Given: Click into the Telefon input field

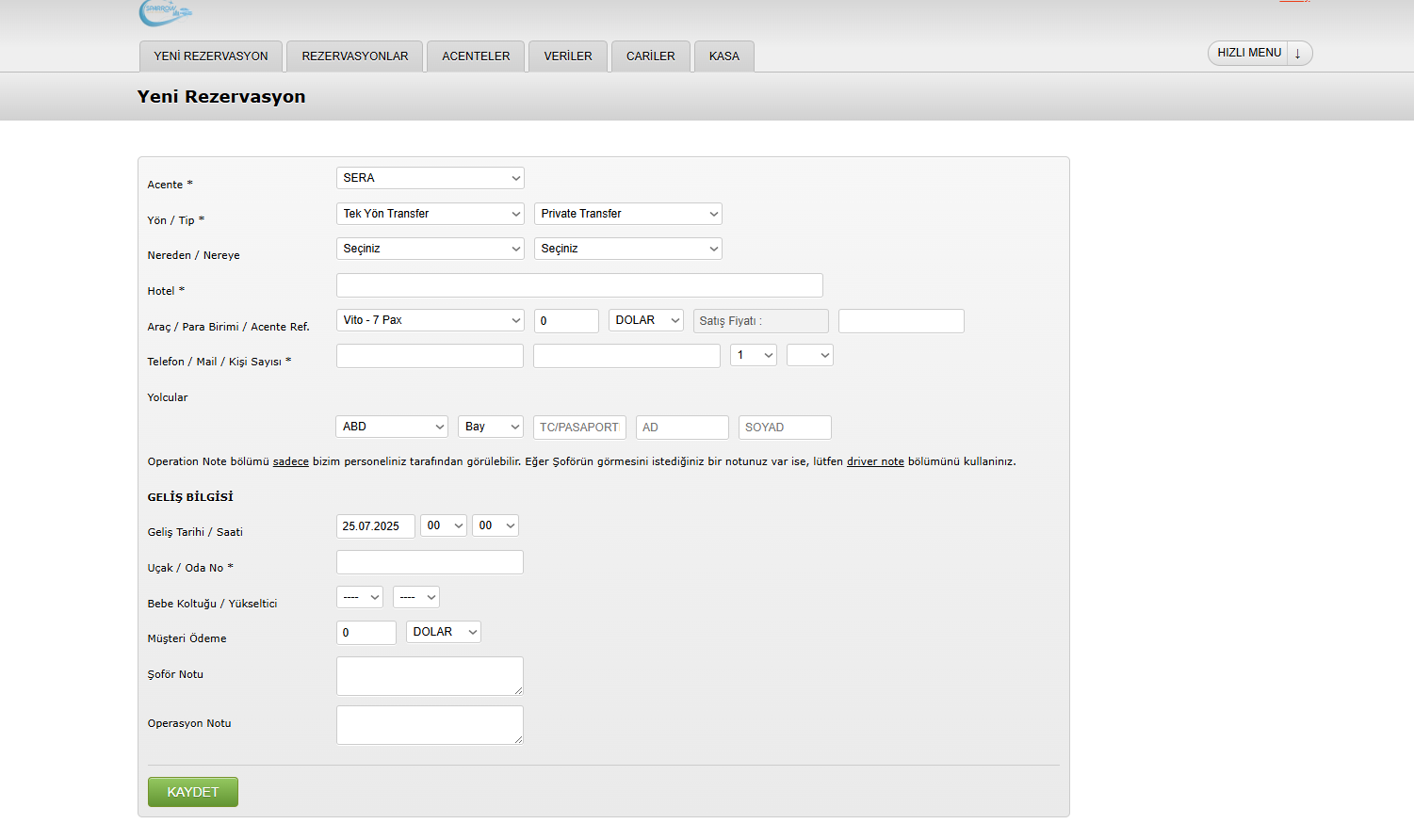Looking at the screenshot, I should point(430,356).
